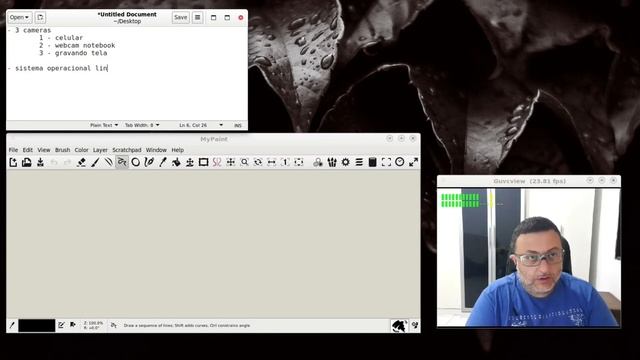Click the INS insert mode indicator

click(238, 125)
